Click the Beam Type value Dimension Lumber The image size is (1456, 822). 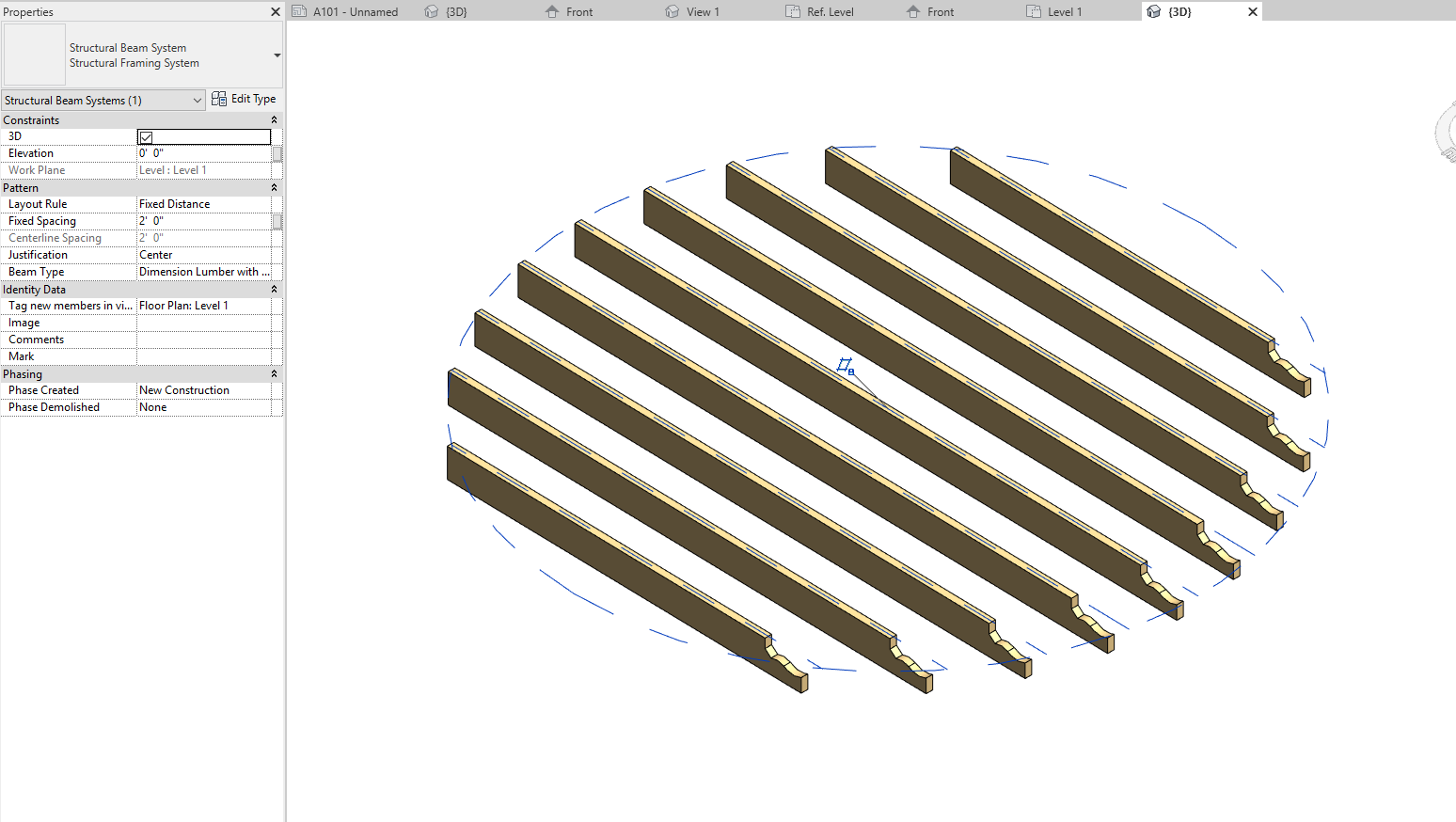click(202, 271)
